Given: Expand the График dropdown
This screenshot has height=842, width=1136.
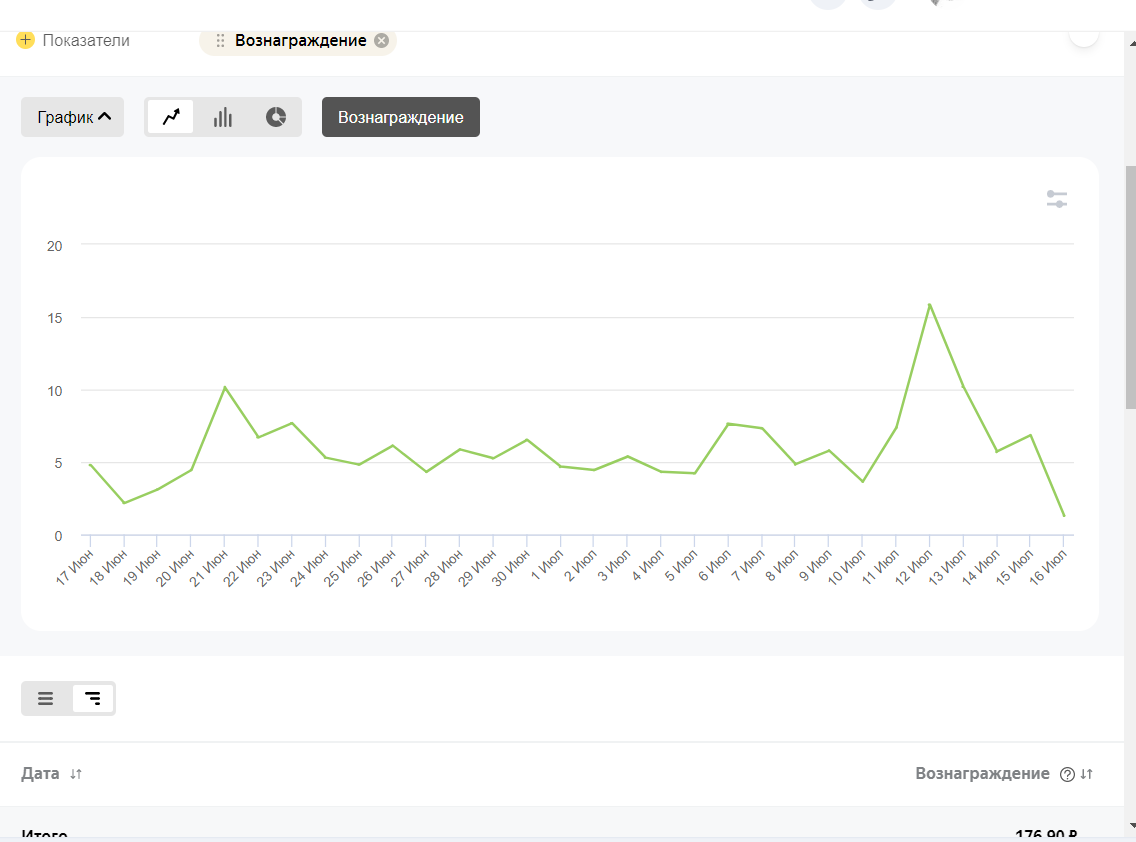Looking at the screenshot, I should point(72,117).
